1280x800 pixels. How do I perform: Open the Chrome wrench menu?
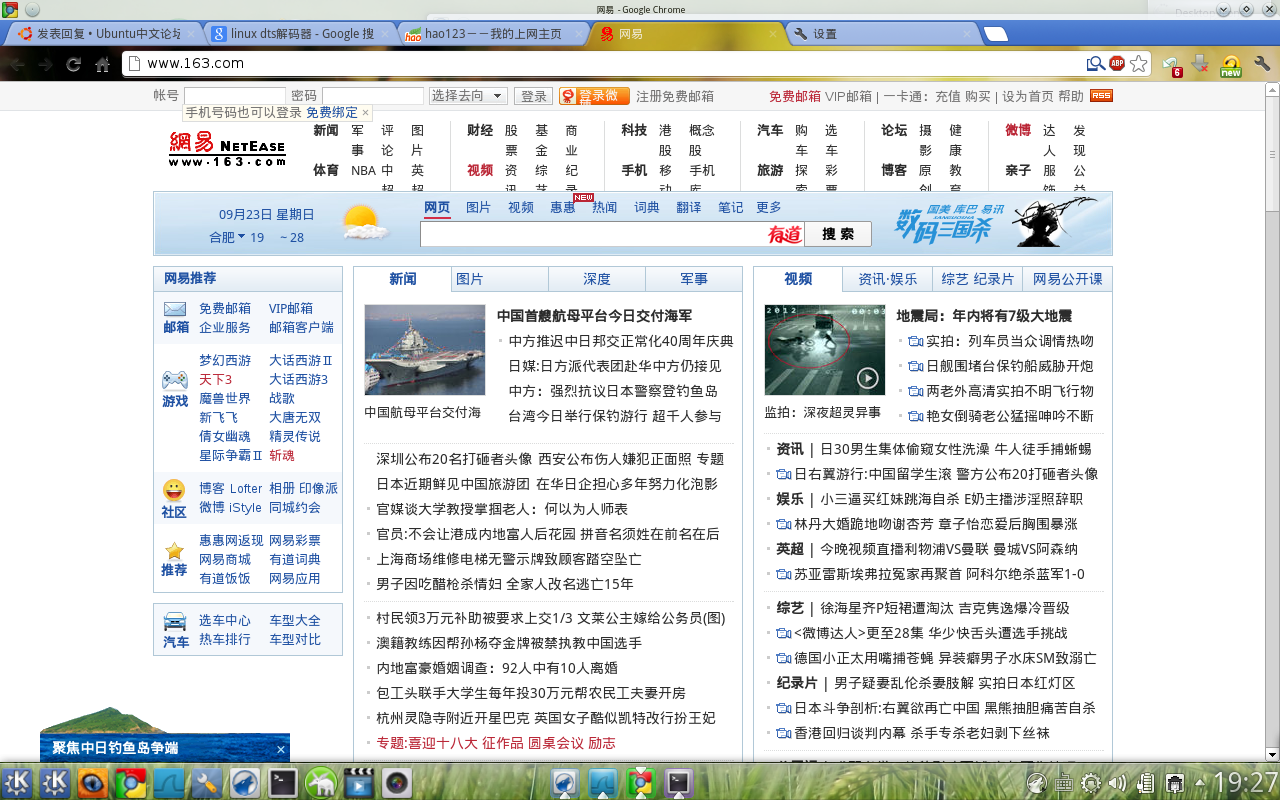[1261, 64]
